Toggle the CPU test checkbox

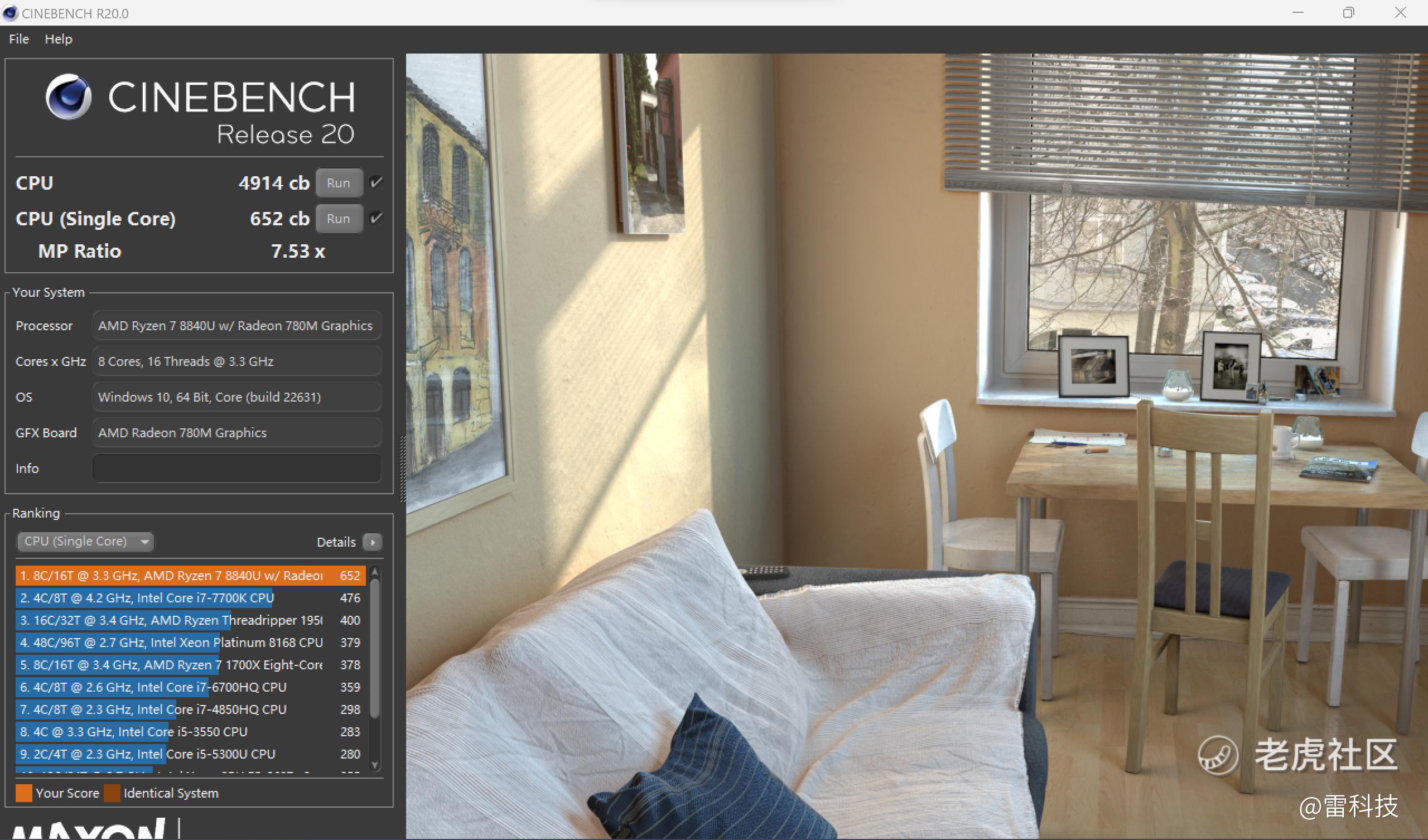376,182
